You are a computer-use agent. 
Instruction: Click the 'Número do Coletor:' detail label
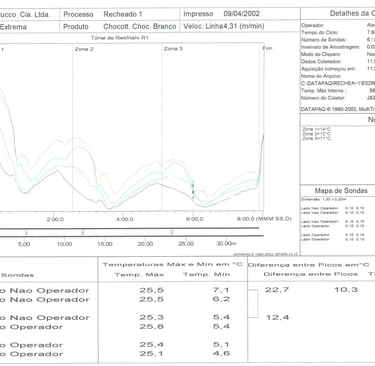pyautogui.click(x=323, y=98)
